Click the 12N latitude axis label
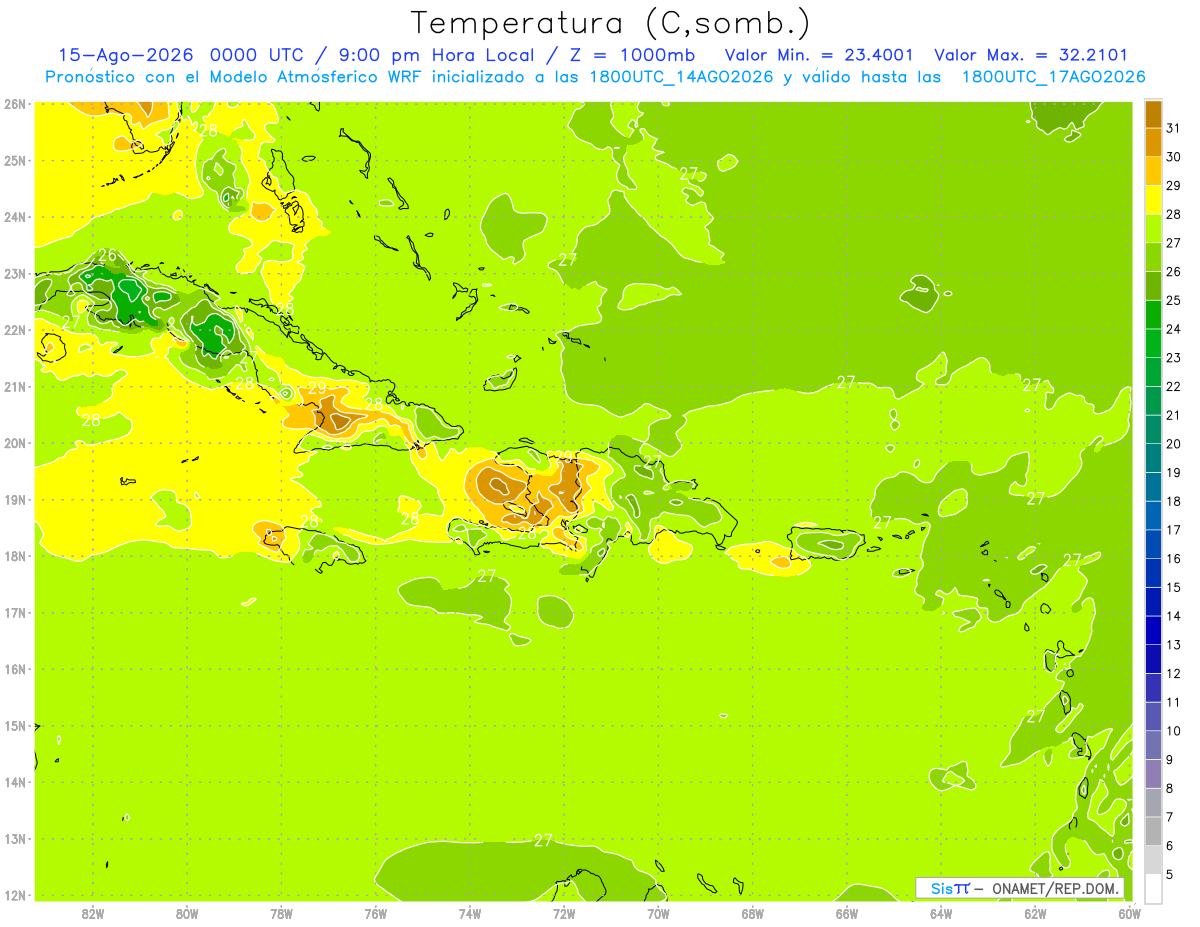 click(15, 895)
